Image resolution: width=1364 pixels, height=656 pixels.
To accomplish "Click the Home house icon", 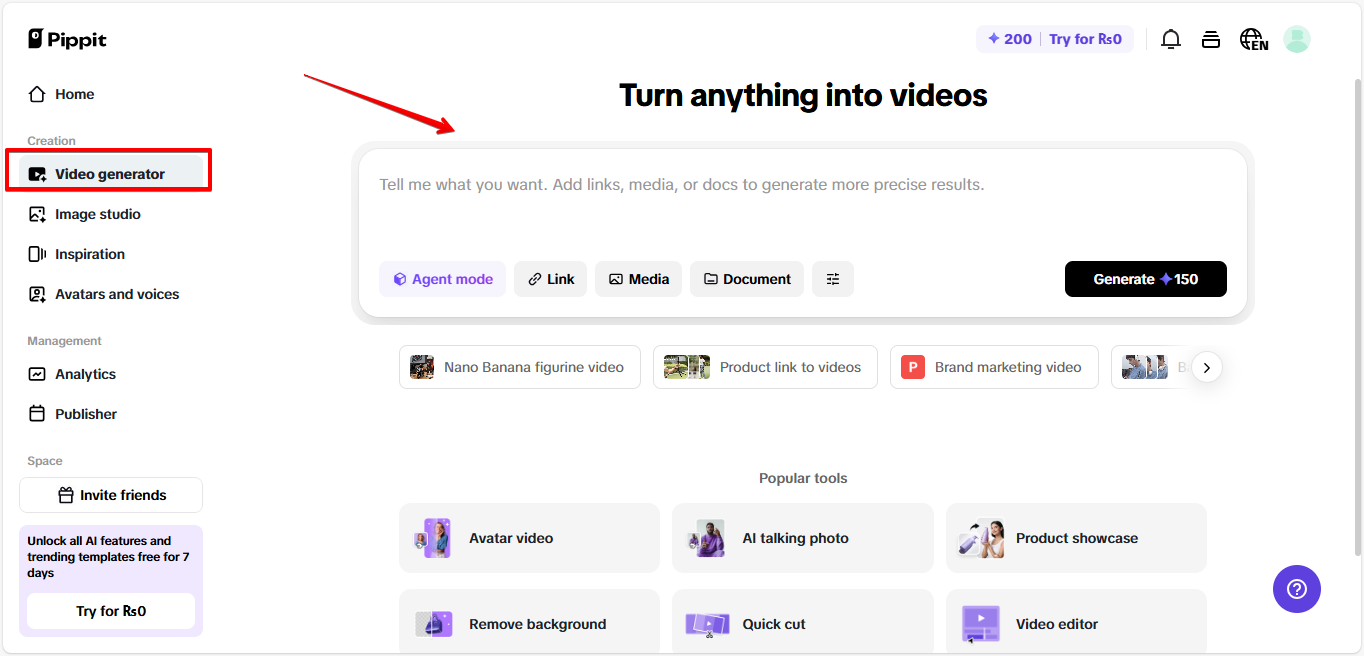I will [x=37, y=94].
